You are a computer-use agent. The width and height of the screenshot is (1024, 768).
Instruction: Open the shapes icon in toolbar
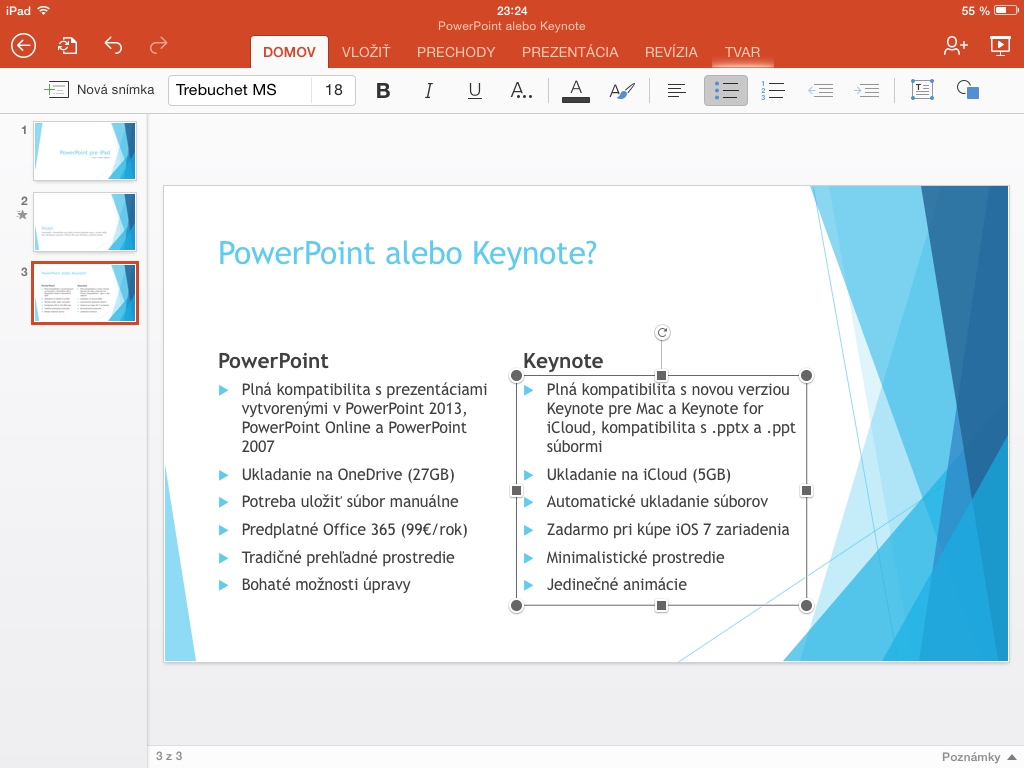967,90
